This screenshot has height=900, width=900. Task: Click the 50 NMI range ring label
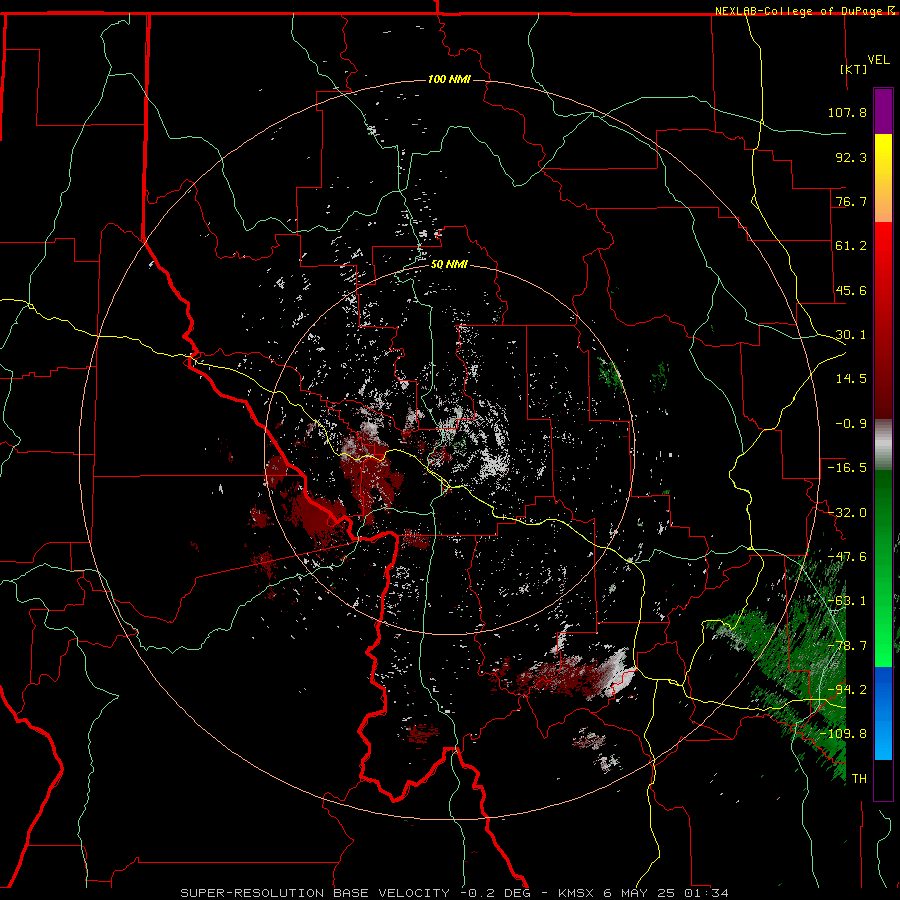pyautogui.click(x=449, y=264)
